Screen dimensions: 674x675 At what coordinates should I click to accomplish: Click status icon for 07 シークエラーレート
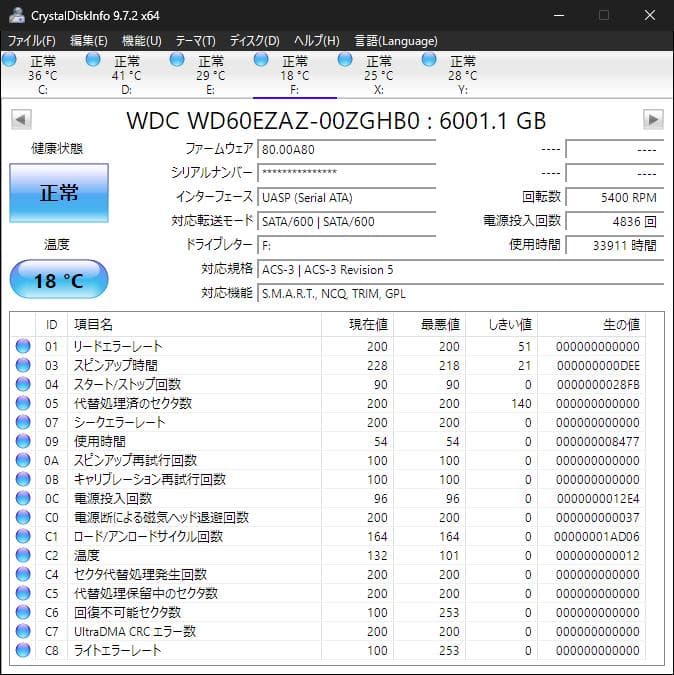[x=23, y=422]
